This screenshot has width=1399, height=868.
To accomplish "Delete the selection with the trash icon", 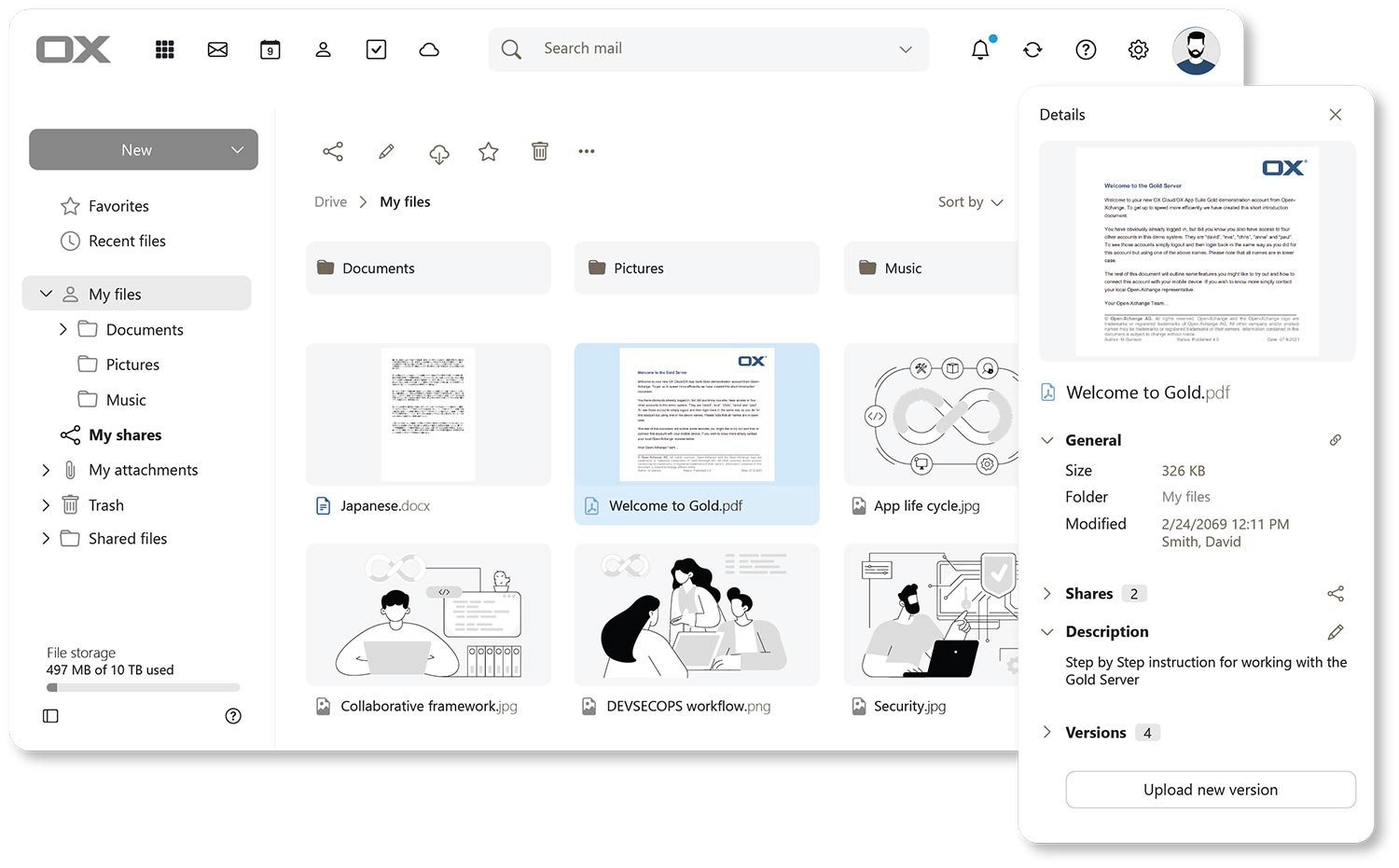I will coord(539,150).
